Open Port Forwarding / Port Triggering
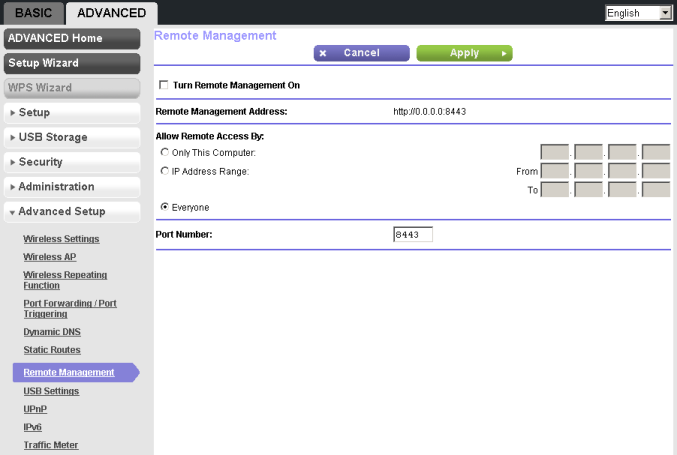 coord(70,309)
